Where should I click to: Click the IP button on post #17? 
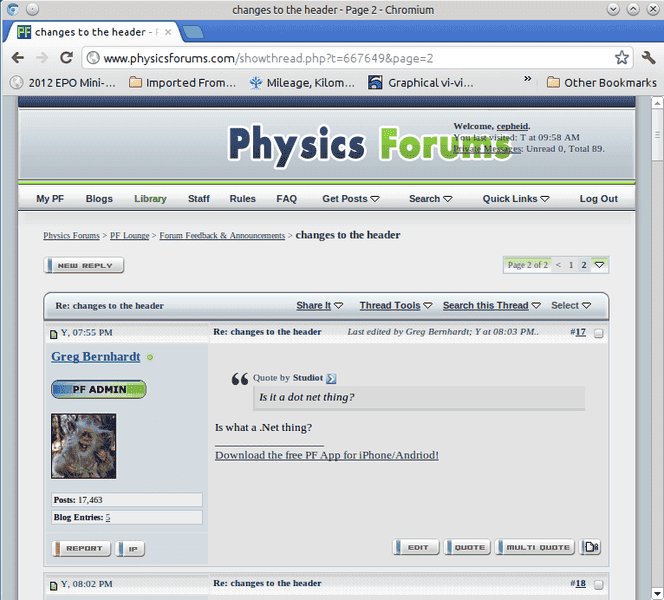click(x=130, y=548)
